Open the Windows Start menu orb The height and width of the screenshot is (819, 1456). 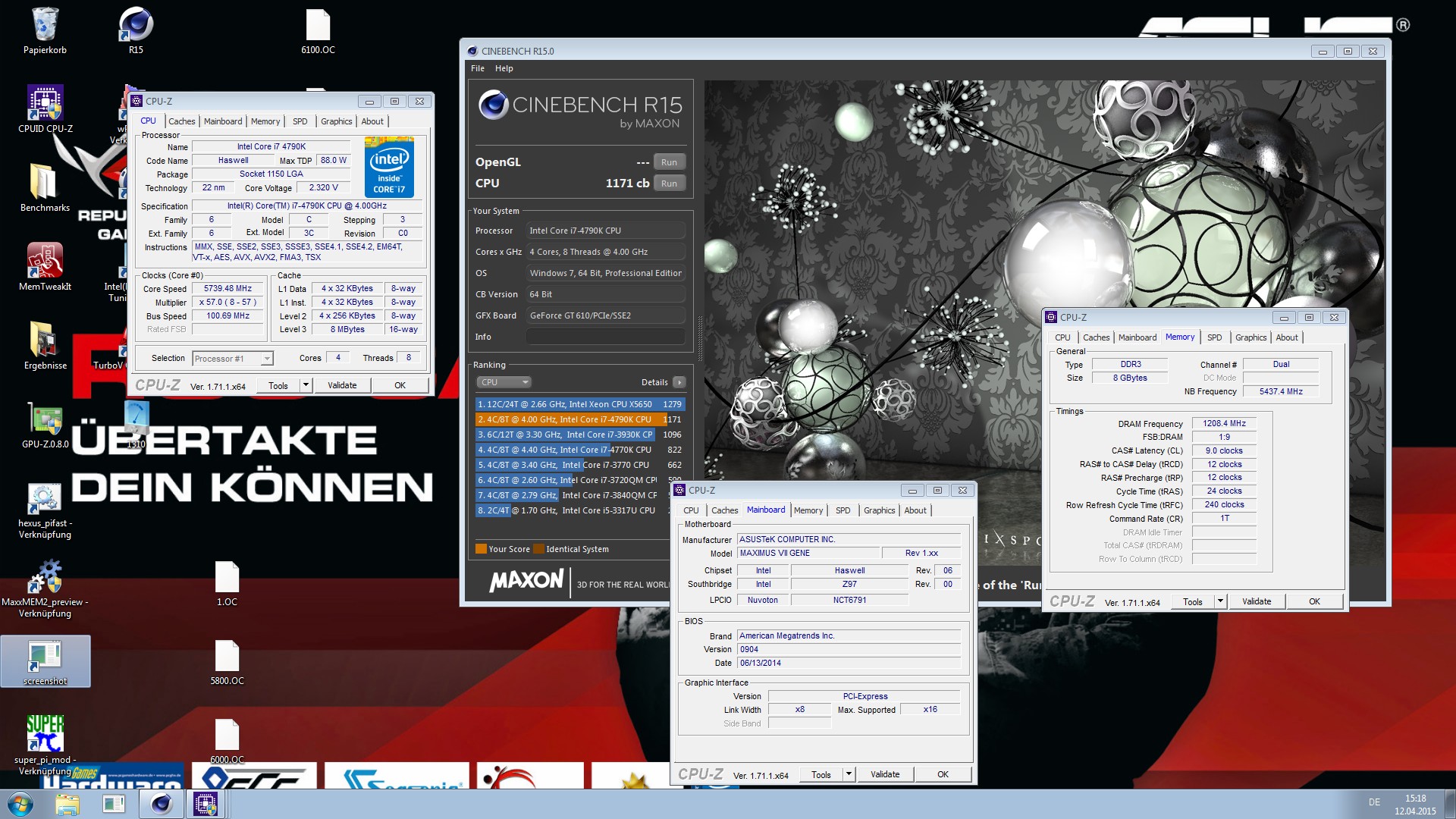point(20,804)
